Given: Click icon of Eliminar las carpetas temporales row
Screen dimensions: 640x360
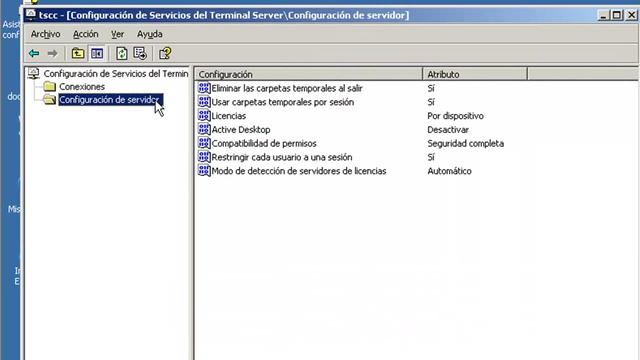Looking at the screenshot, I should click(x=204, y=88).
